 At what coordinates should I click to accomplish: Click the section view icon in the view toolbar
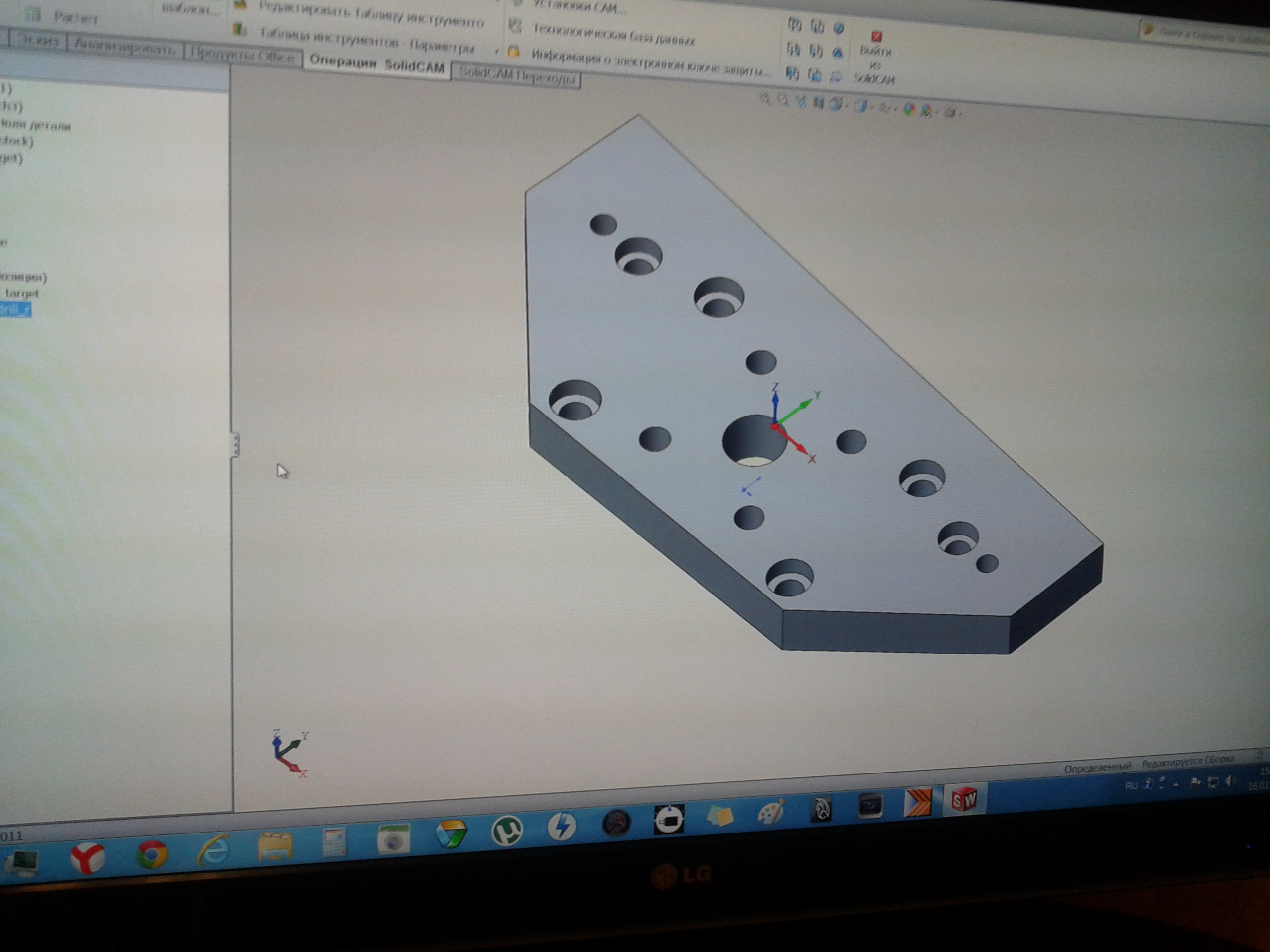coord(818,103)
